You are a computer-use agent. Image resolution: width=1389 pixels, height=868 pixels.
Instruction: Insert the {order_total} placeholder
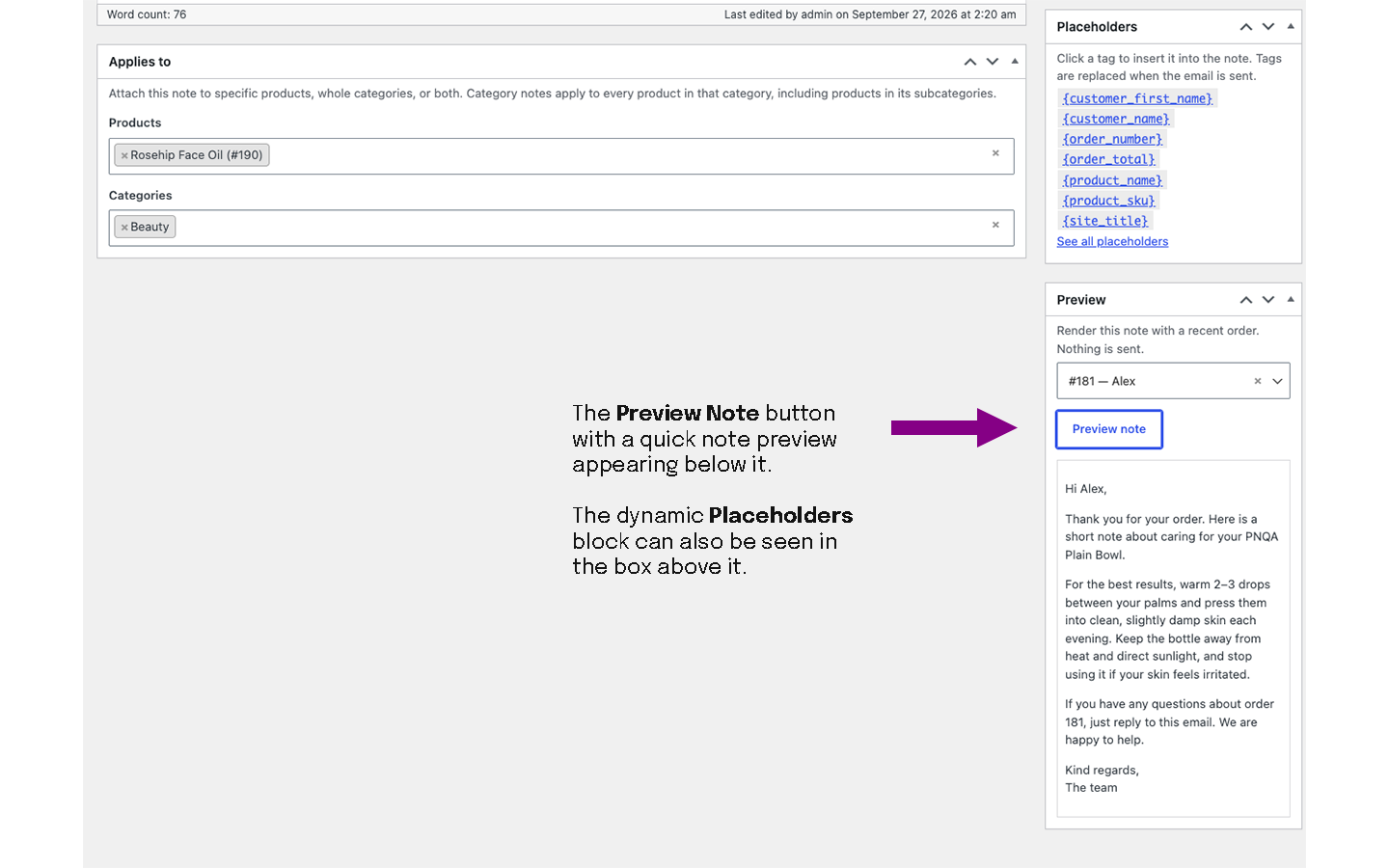(x=1108, y=159)
